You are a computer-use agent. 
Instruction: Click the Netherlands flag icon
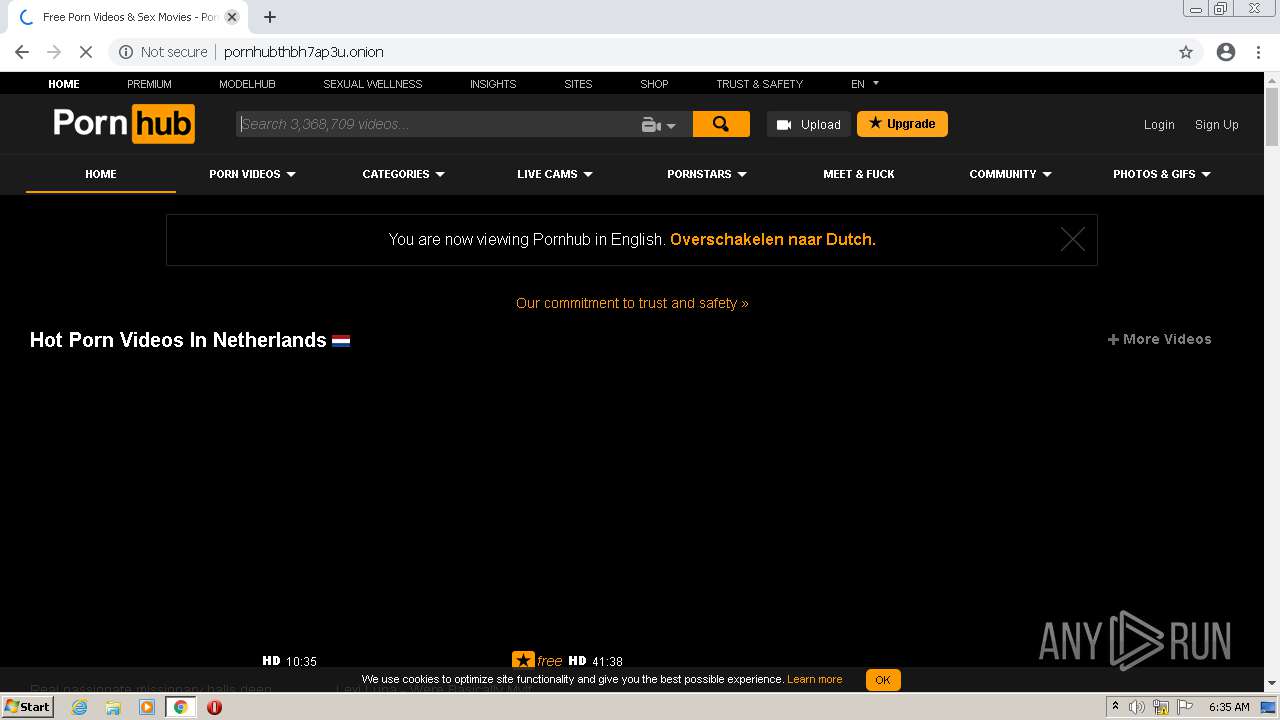341,341
